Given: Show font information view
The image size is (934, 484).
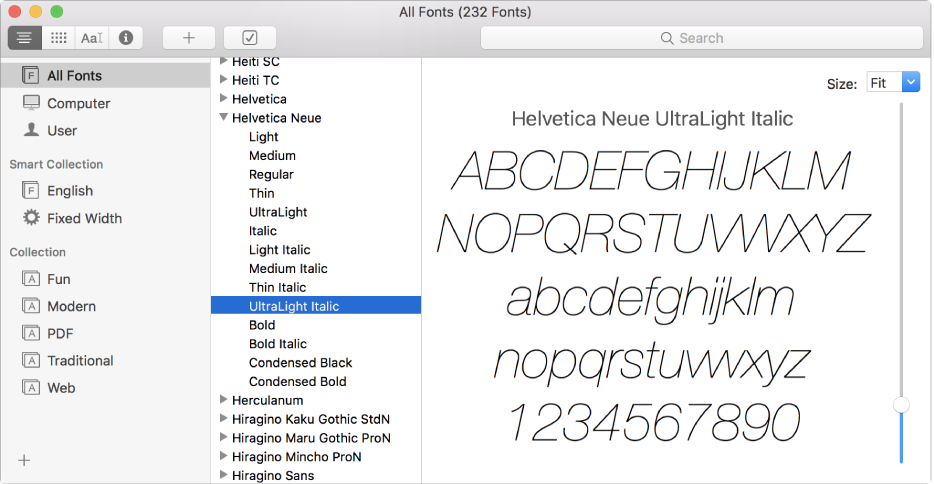Looking at the screenshot, I should coord(126,38).
